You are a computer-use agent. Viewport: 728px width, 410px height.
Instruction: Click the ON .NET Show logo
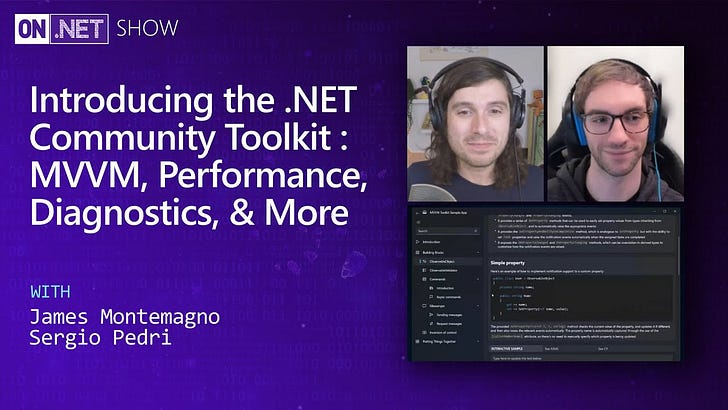[97, 29]
